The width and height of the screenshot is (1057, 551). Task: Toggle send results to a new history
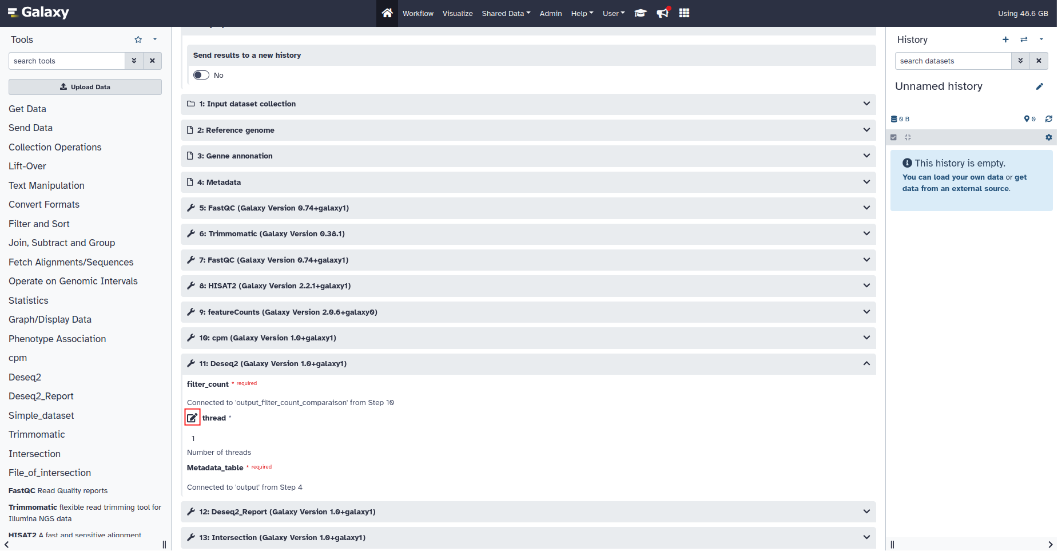point(201,75)
